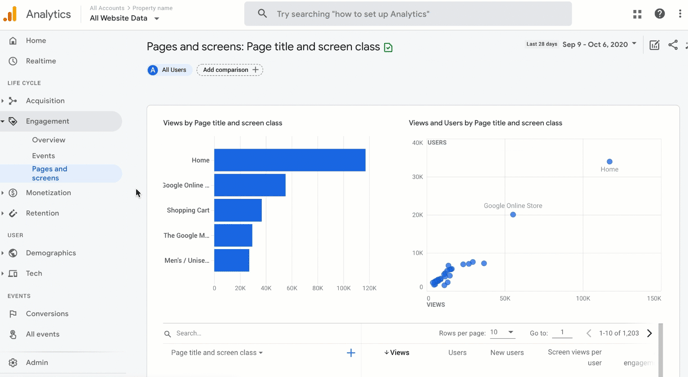Expand the Acquisition section arrow
The width and height of the screenshot is (688, 377).
[3, 101]
